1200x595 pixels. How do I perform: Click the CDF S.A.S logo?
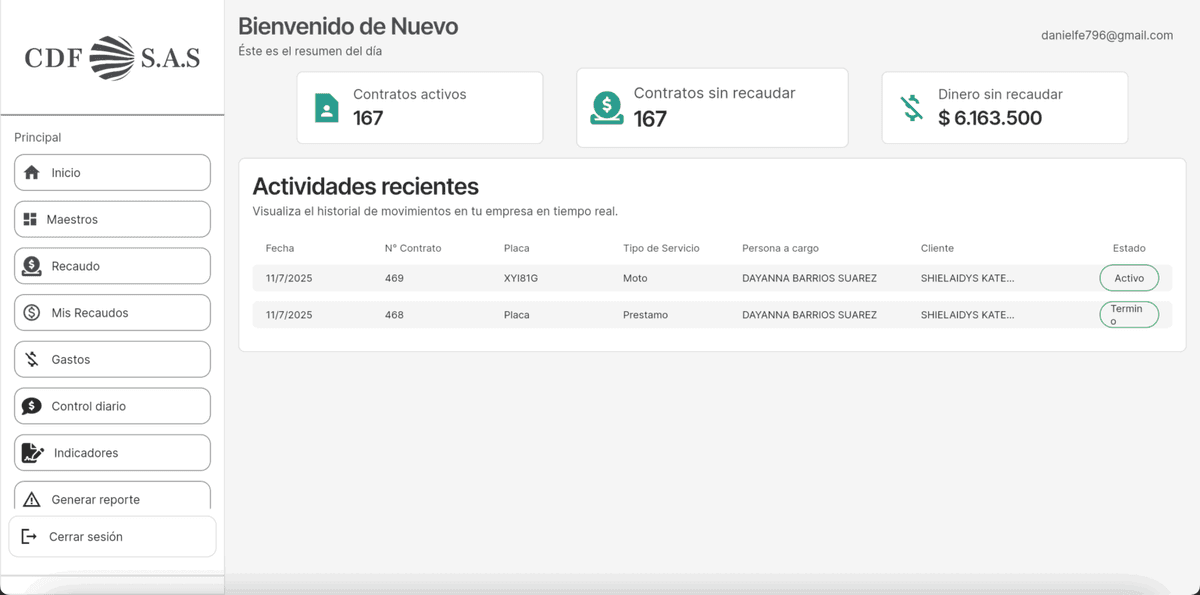[112, 58]
